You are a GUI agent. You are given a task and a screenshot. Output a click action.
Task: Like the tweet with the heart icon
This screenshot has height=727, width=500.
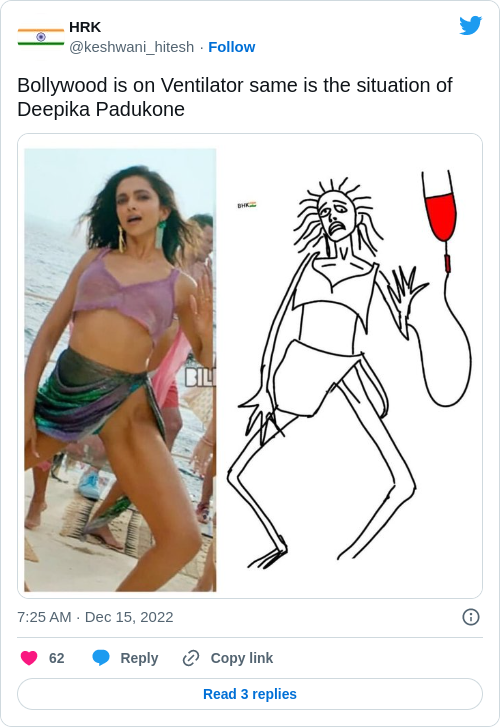[x=29, y=658]
